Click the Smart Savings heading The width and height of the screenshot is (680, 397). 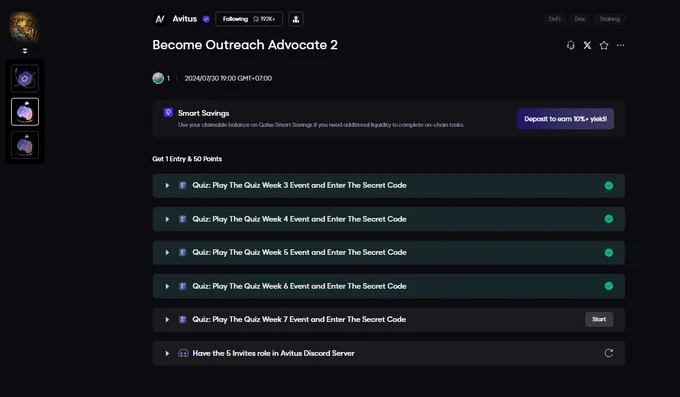203,113
